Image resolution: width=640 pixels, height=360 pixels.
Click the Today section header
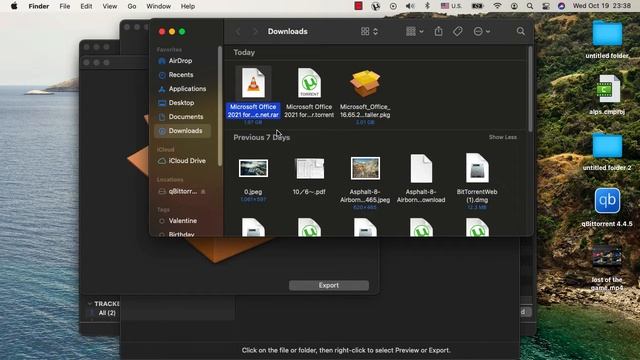pyautogui.click(x=244, y=52)
